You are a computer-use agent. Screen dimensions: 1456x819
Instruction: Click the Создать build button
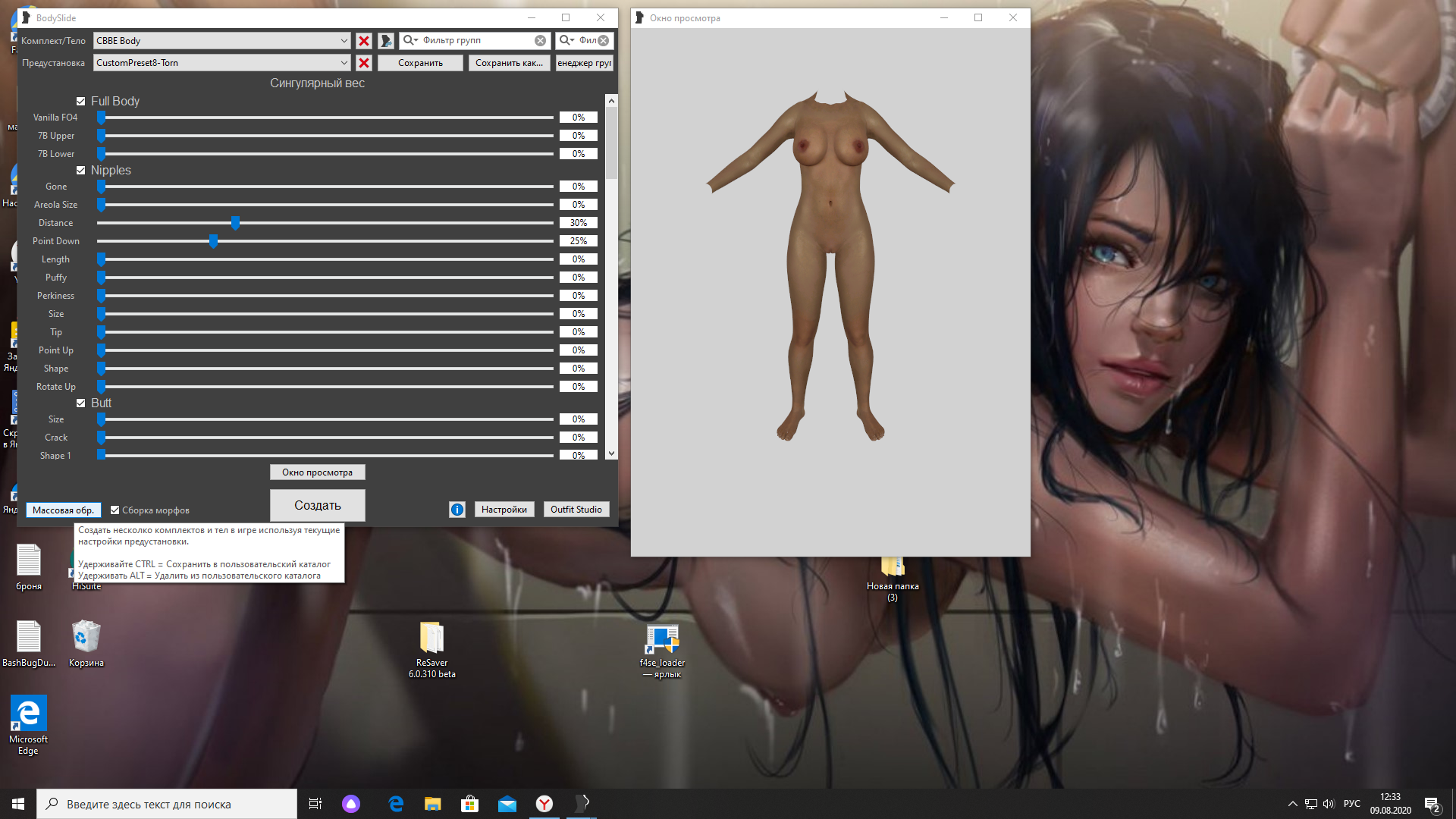pyautogui.click(x=317, y=505)
